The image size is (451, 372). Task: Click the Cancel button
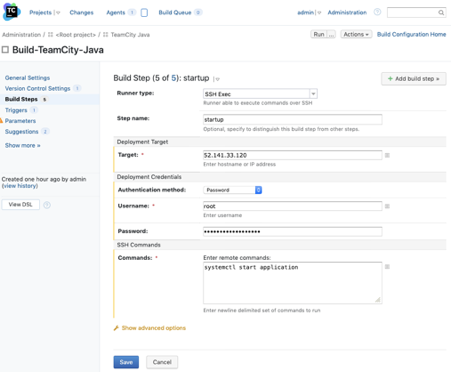(162, 362)
